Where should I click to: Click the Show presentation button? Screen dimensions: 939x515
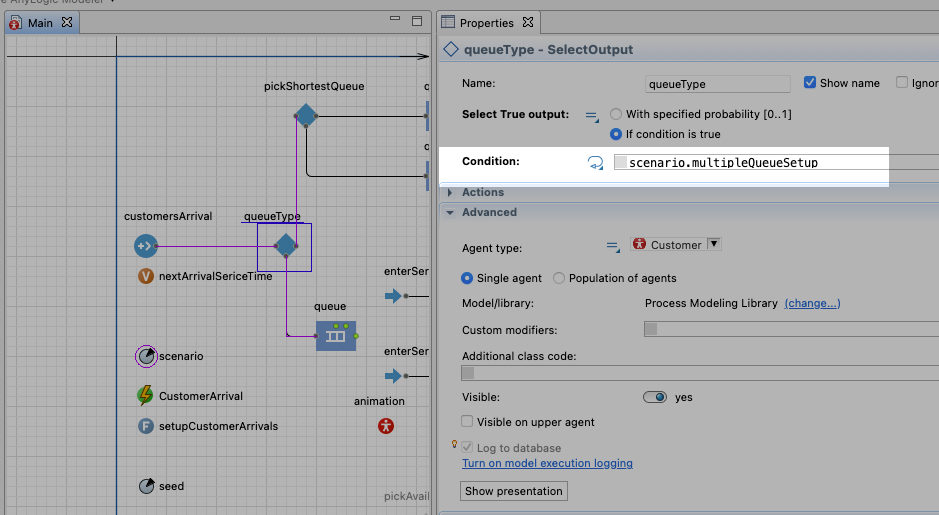click(x=514, y=491)
